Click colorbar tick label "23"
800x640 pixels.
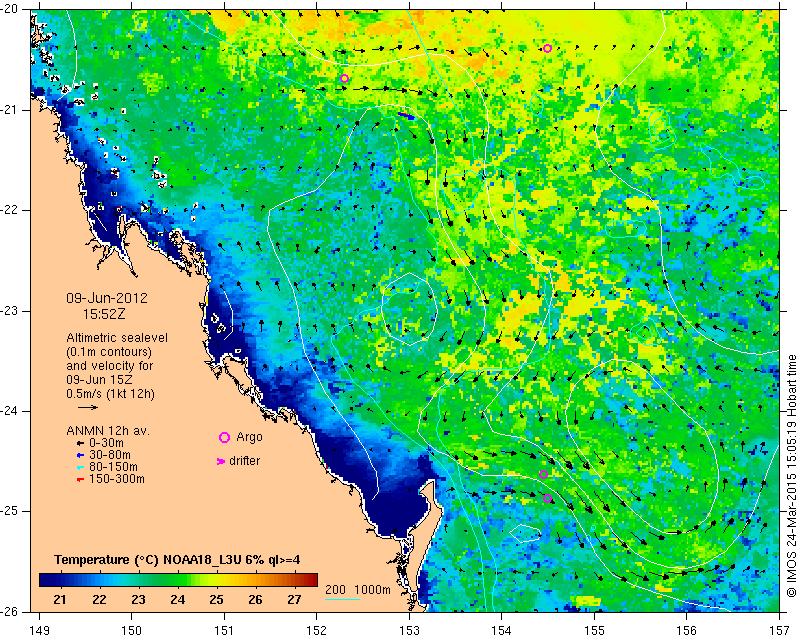pyautogui.click(x=138, y=599)
